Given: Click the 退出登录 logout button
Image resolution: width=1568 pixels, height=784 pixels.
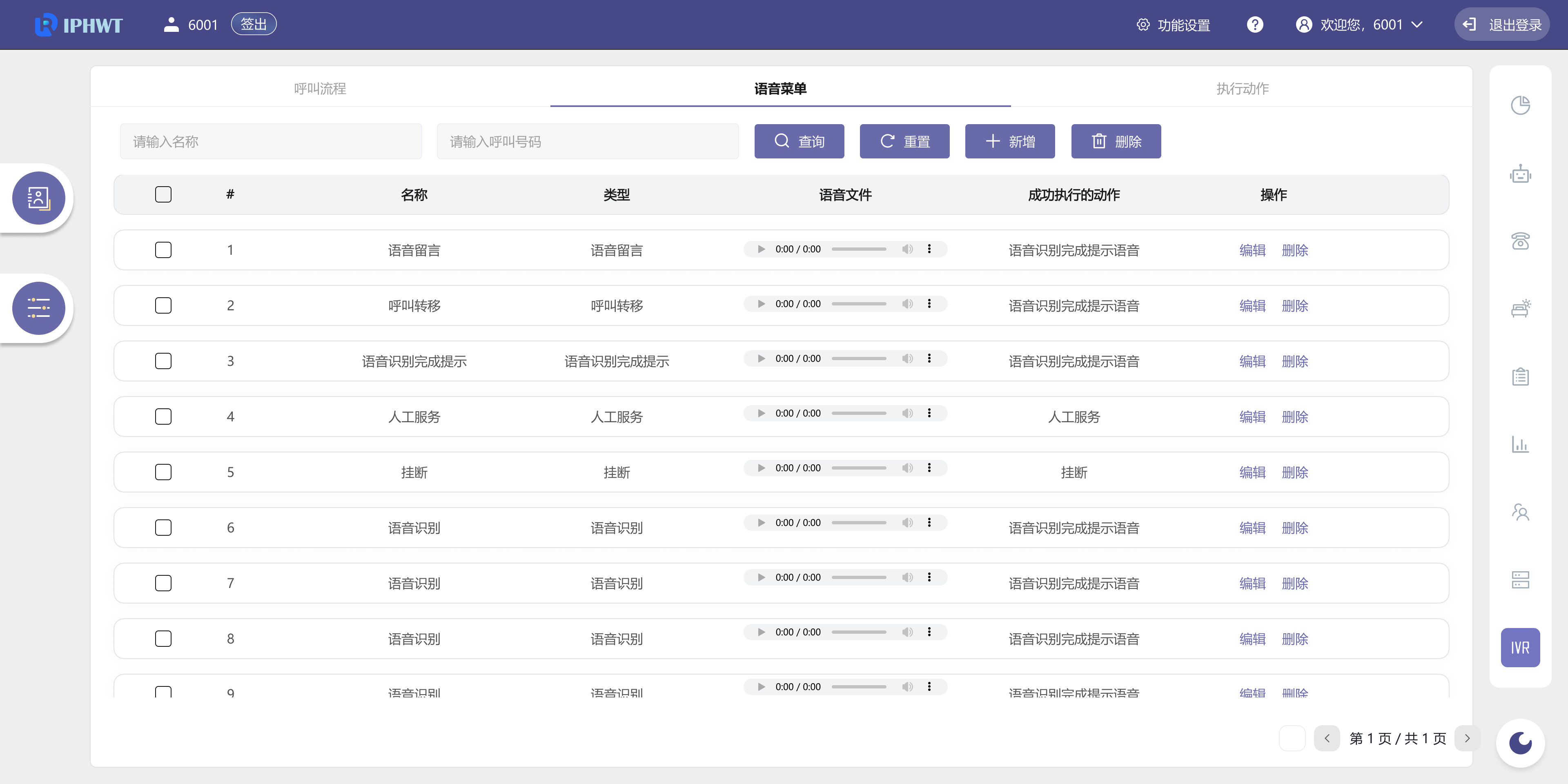Looking at the screenshot, I should pos(1502,24).
